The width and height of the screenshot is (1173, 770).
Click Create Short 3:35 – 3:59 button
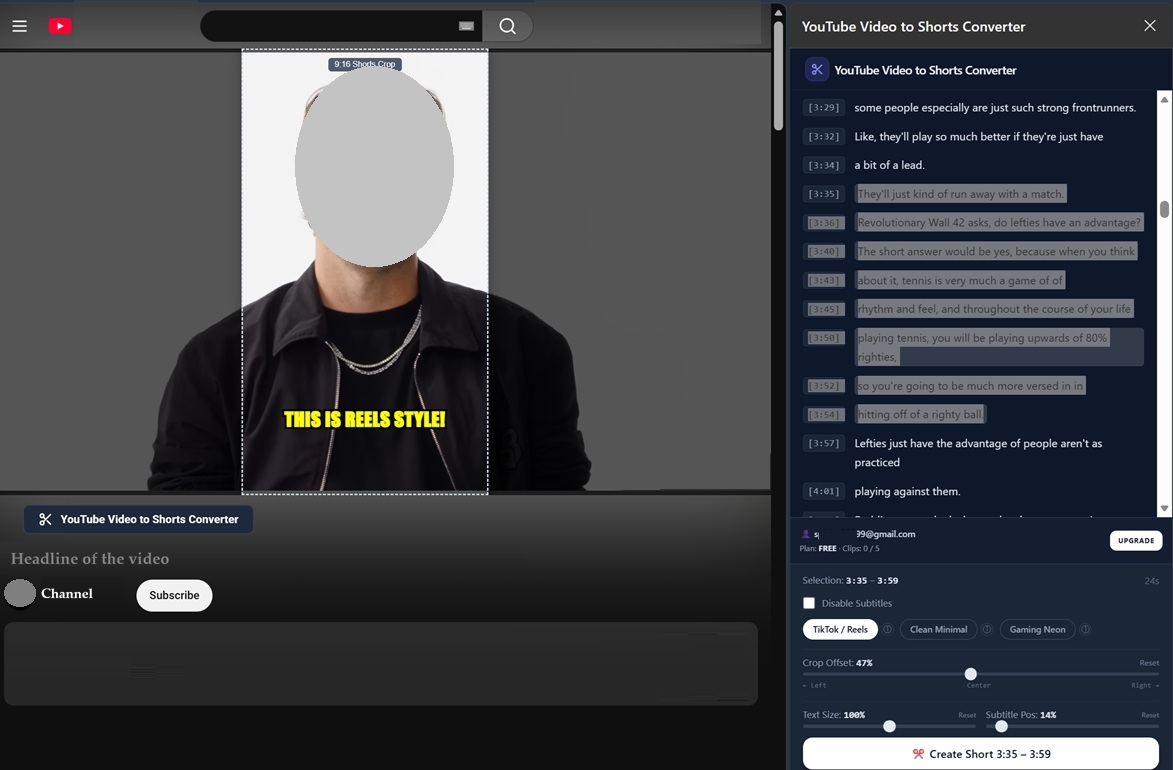(981, 754)
